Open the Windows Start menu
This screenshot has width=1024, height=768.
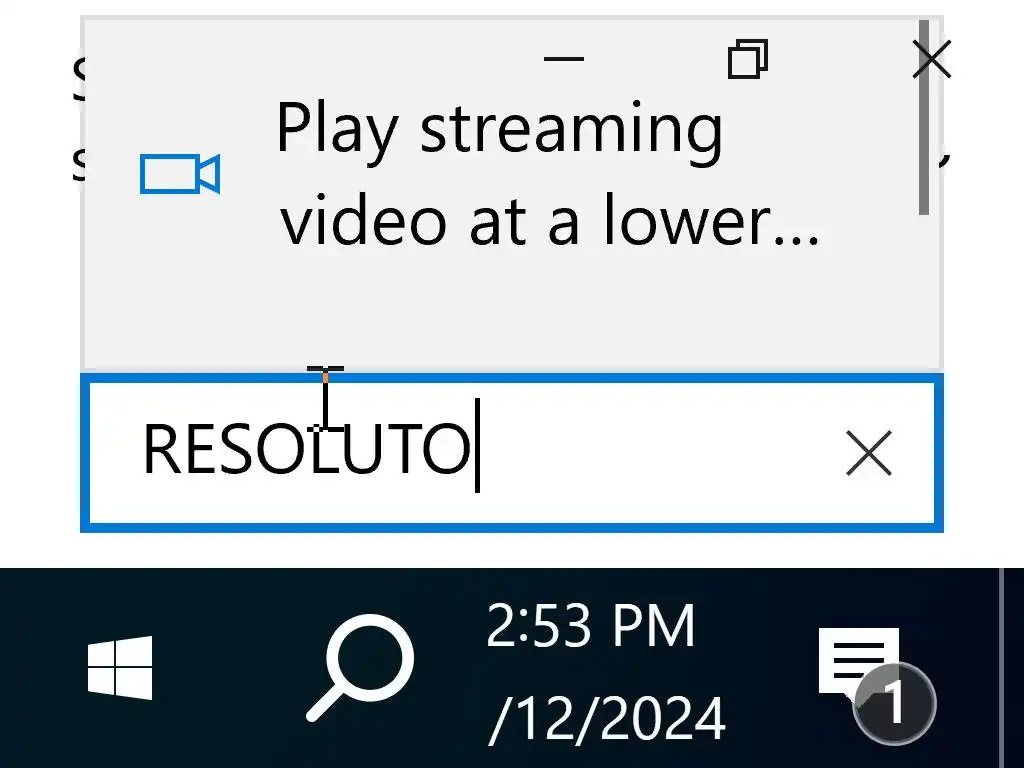pos(120,667)
